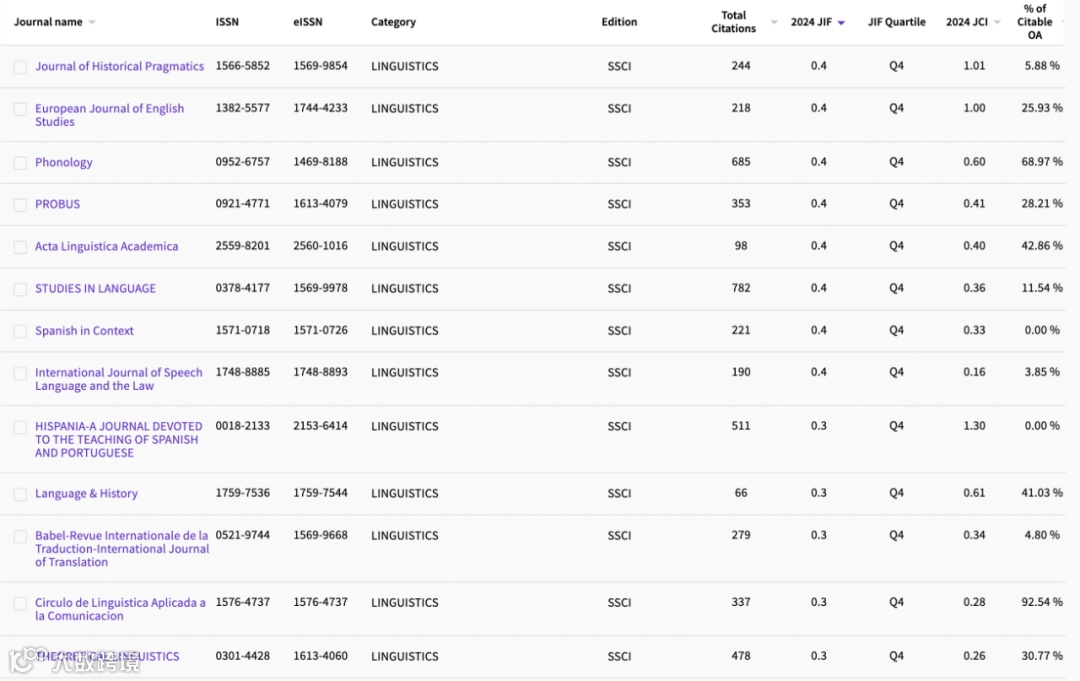Click total citations value 478

pyautogui.click(x=741, y=656)
